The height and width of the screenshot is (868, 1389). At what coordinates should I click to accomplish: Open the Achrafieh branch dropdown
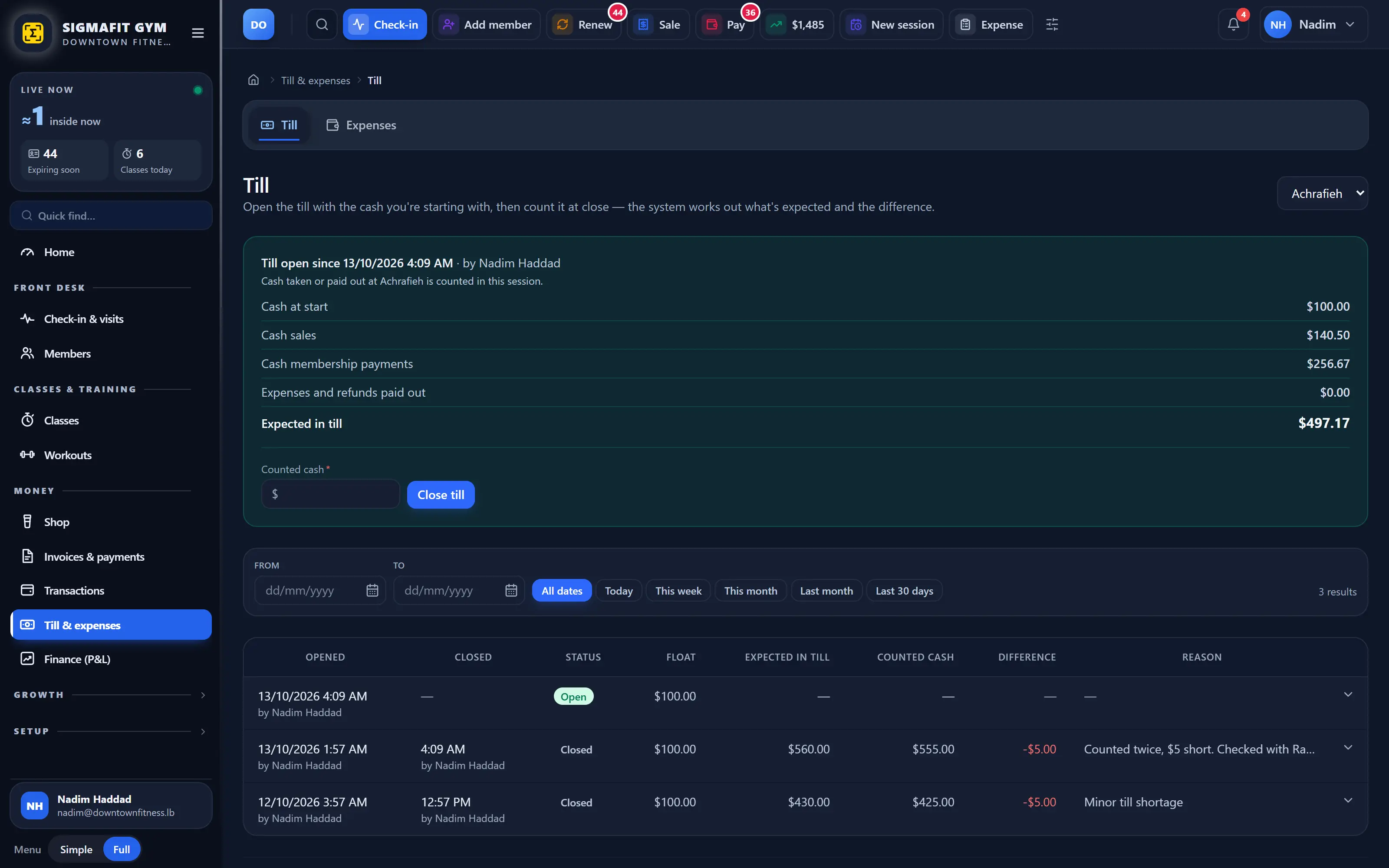(1323, 194)
